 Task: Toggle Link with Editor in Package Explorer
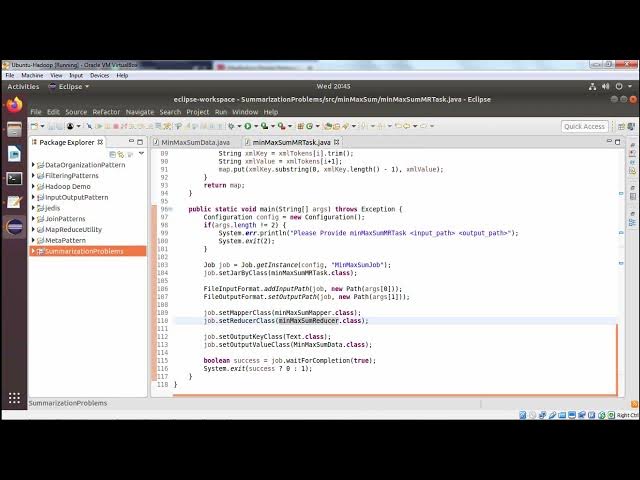121,154
